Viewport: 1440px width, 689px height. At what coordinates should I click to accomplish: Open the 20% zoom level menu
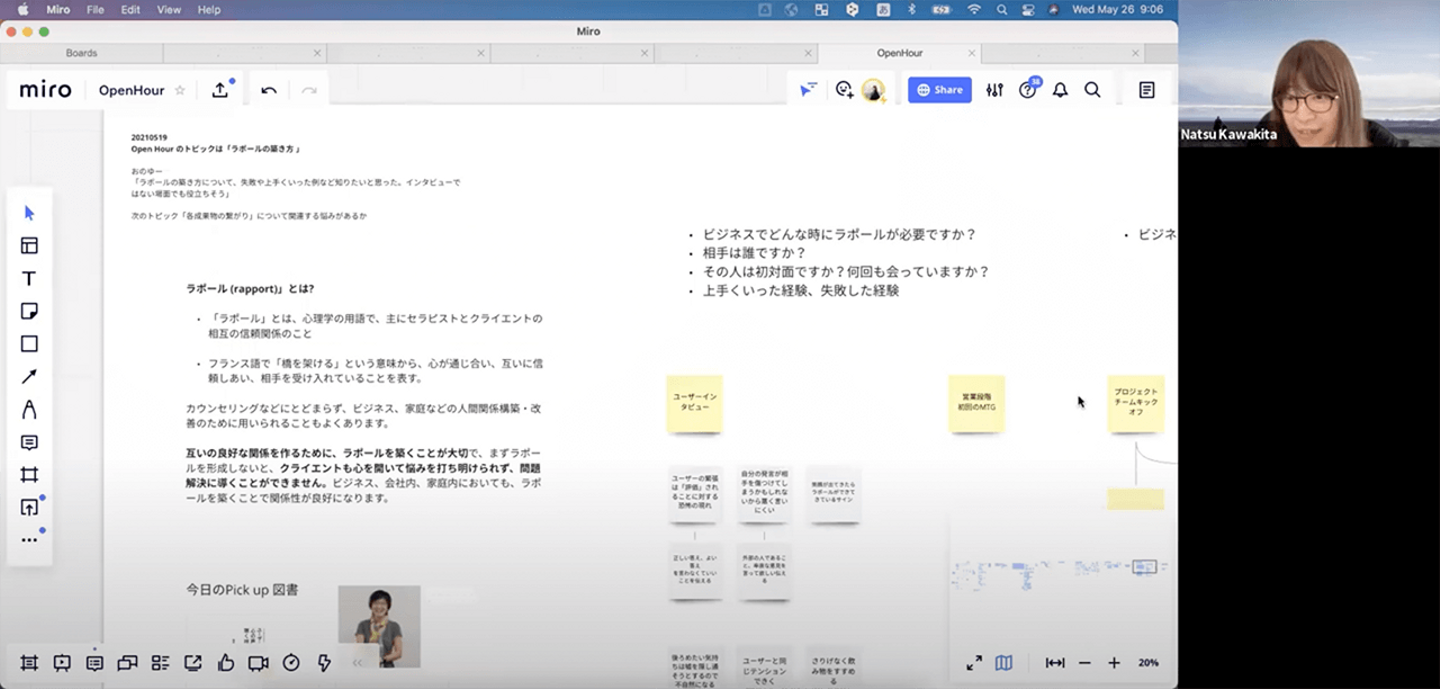[x=1148, y=663]
